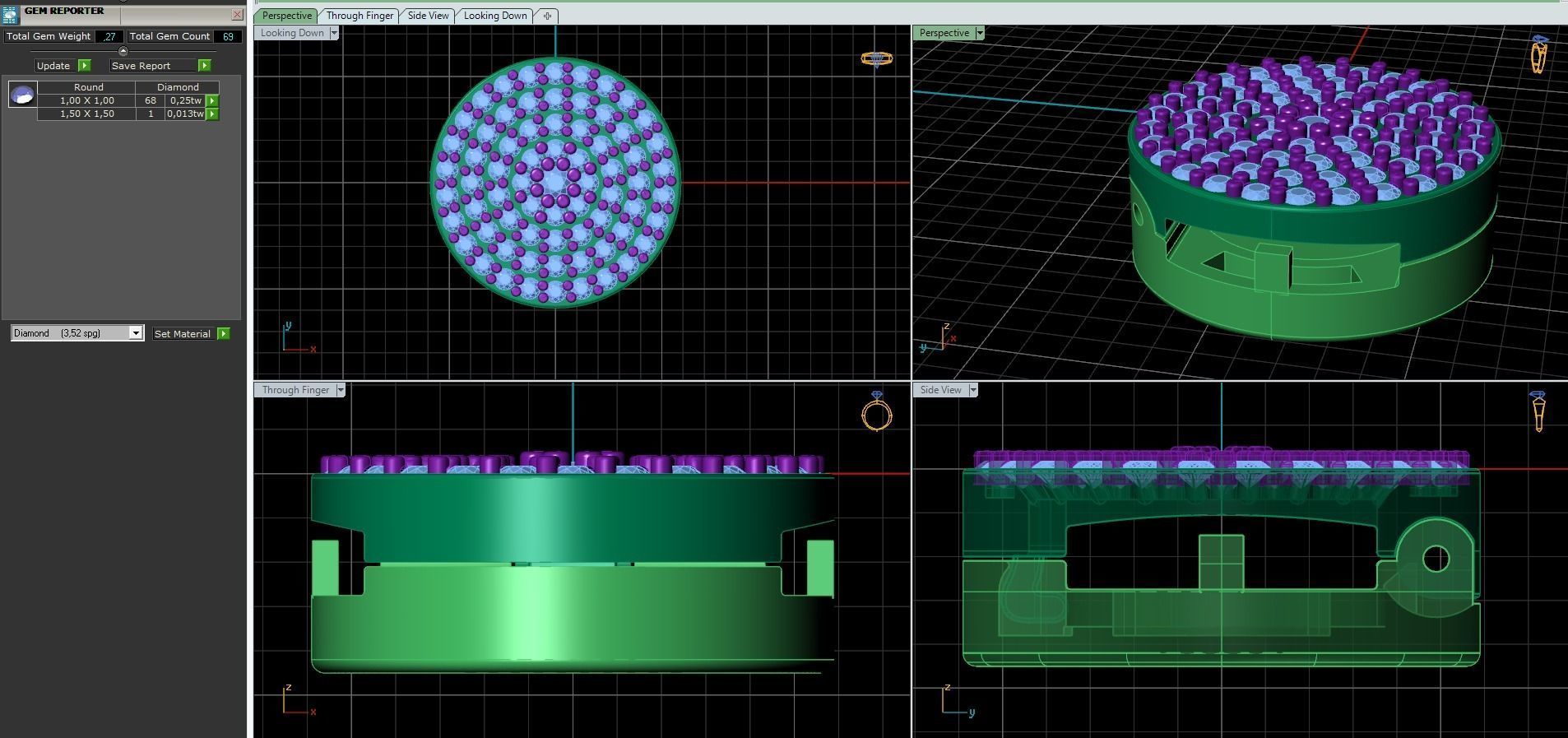This screenshot has height=738, width=1568.
Task: Click the Set Material button
Action: click(183, 333)
